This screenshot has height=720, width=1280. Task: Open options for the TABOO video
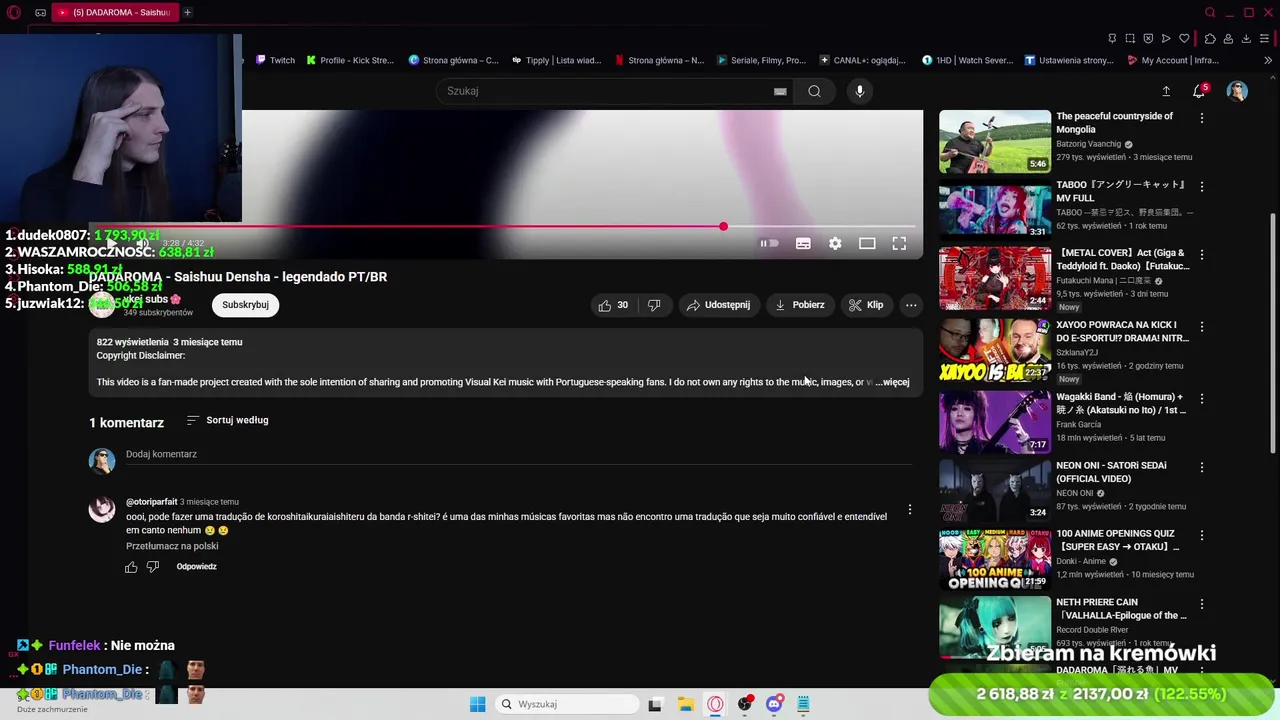point(1202,187)
